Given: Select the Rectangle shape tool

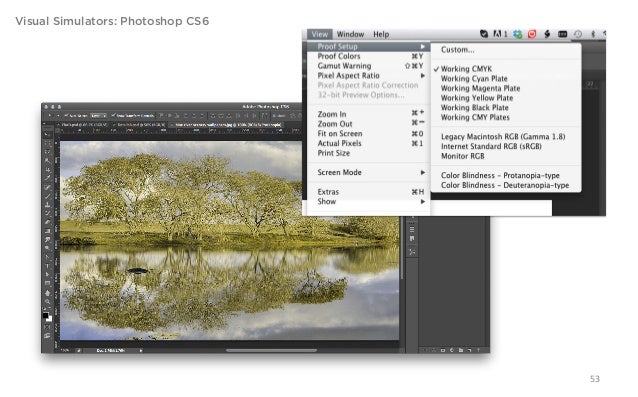Looking at the screenshot, I should coord(47,283).
